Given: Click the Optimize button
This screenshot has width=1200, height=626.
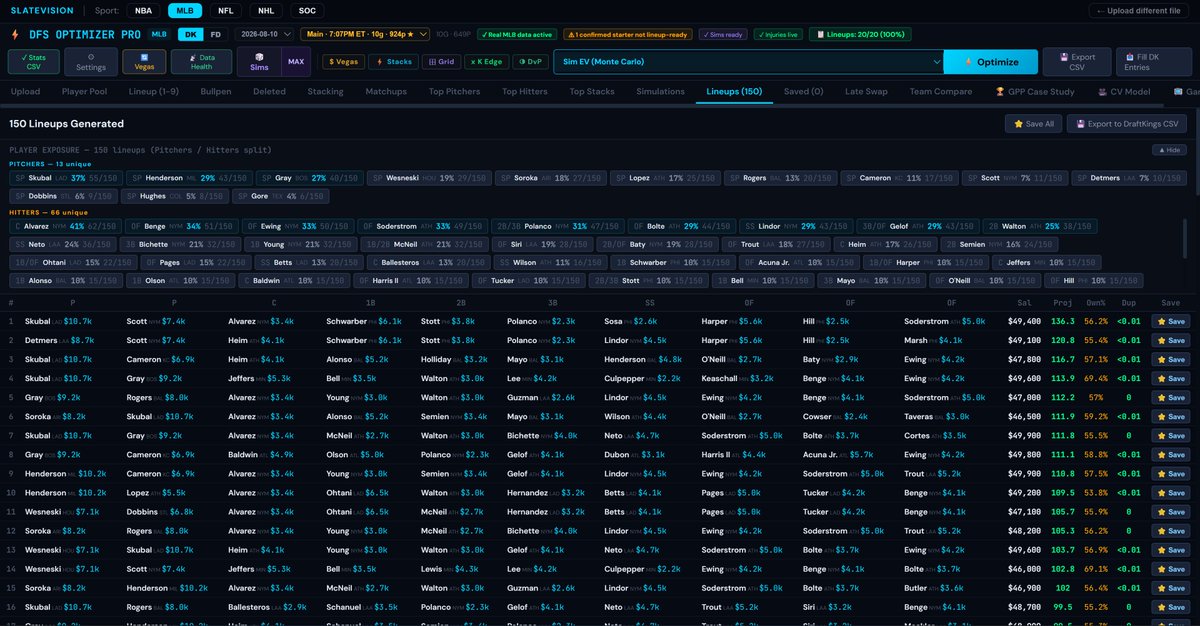Looking at the screenshot, I should [990, 62].
